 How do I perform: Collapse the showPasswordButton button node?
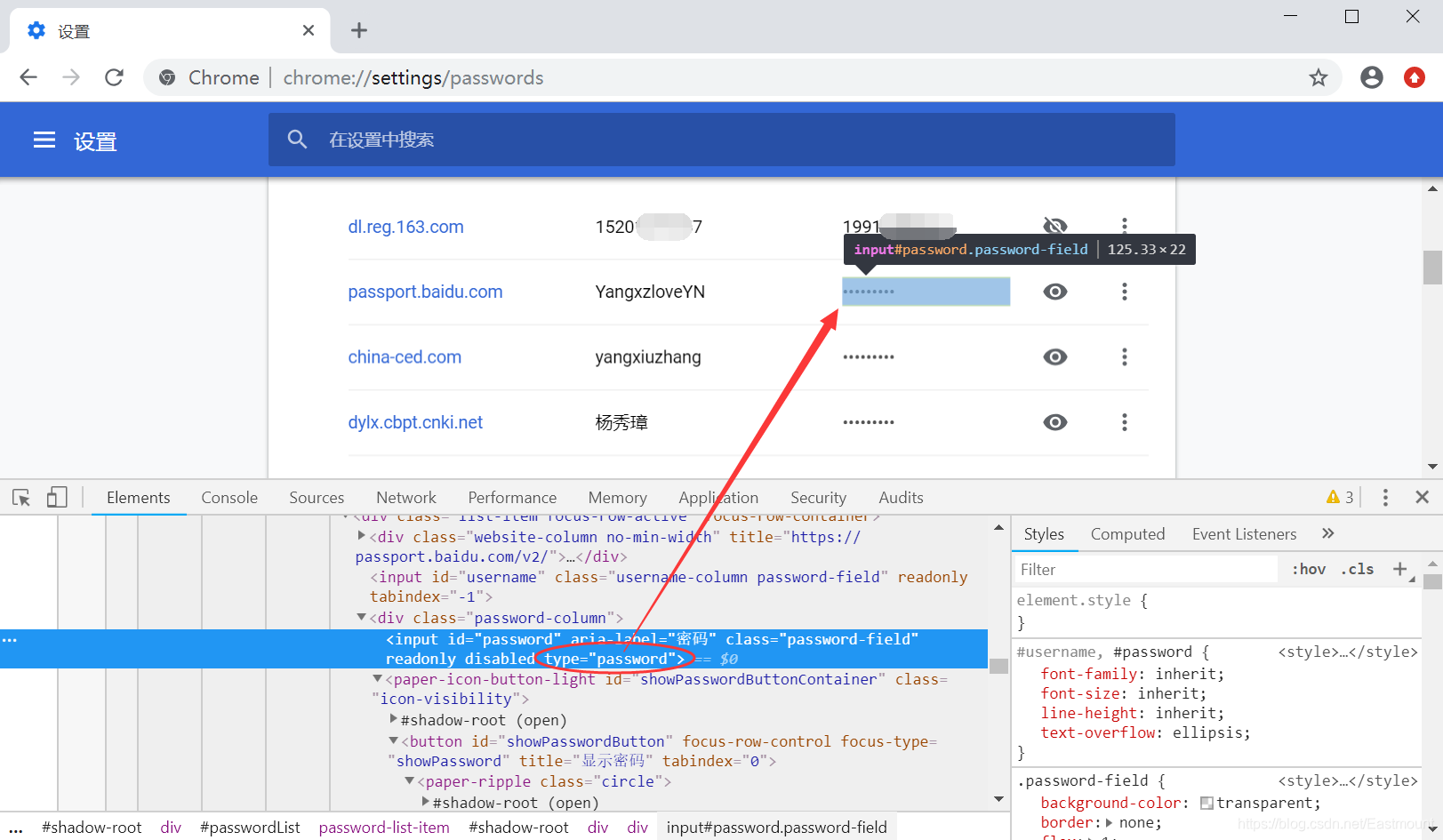pos(394,740)
